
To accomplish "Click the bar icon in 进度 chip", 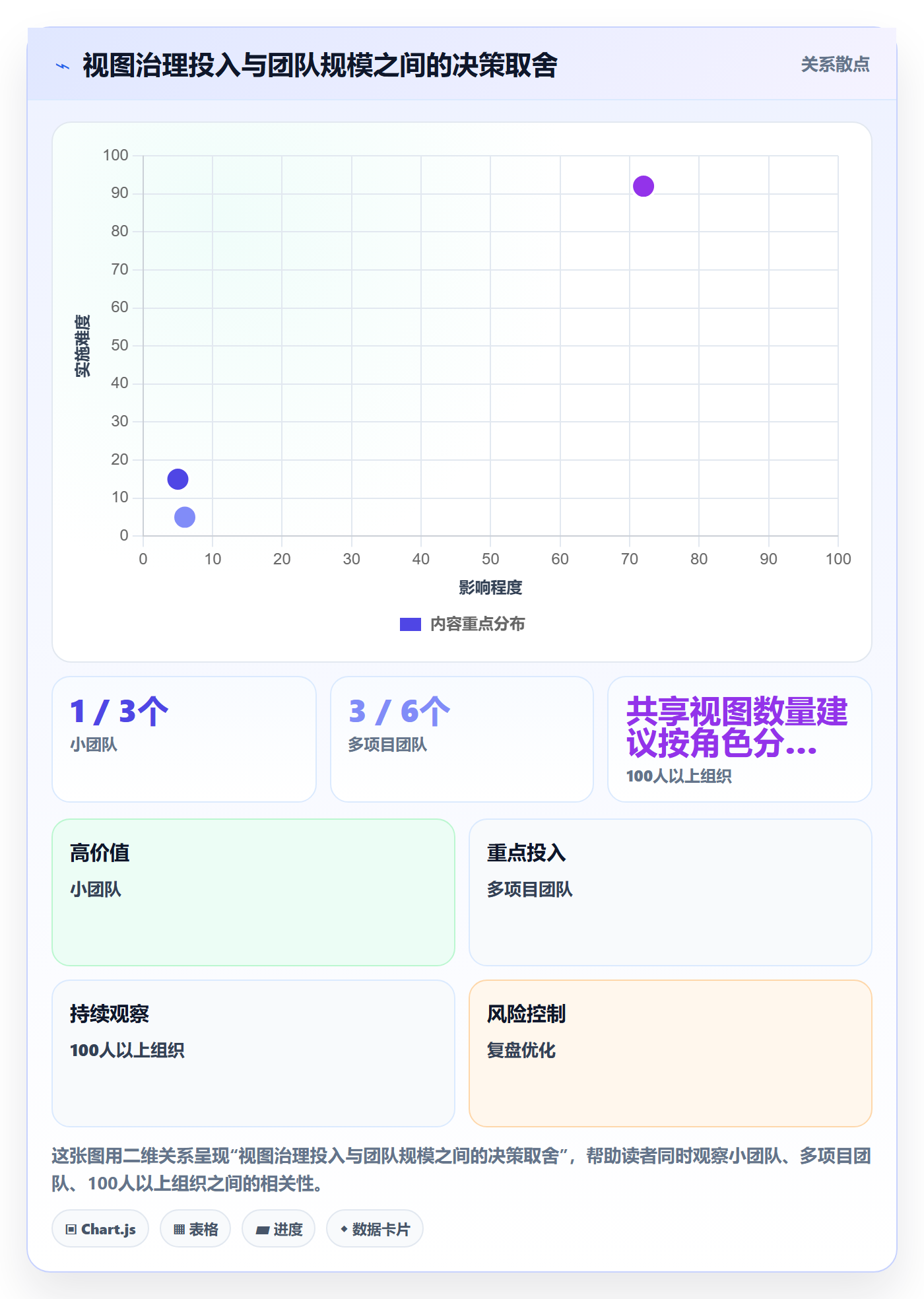I will pos(262,1230).
